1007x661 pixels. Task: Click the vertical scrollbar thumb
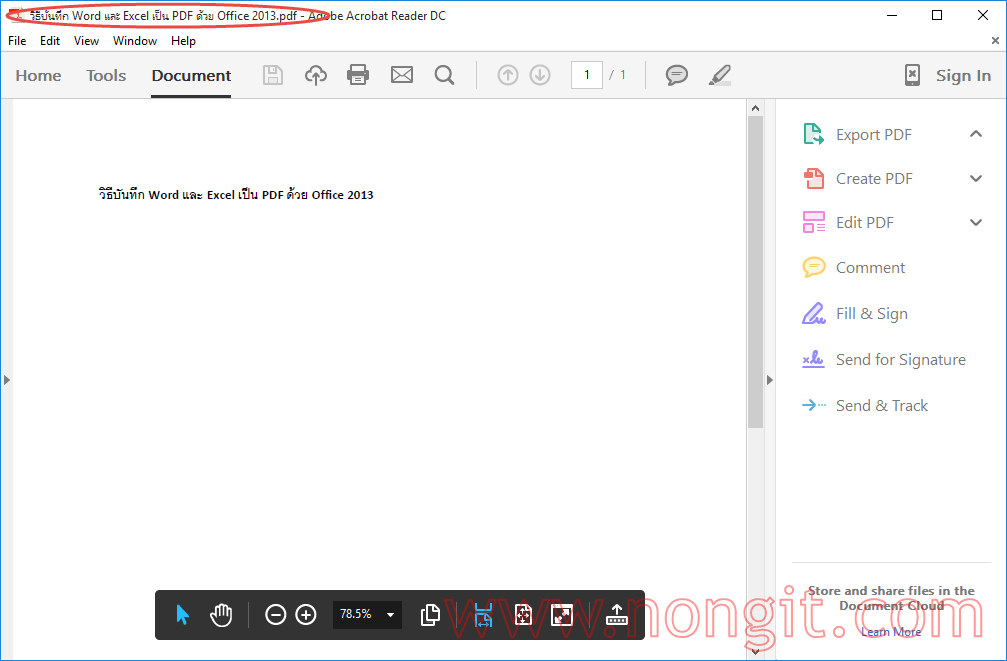(x=755, y=272)
